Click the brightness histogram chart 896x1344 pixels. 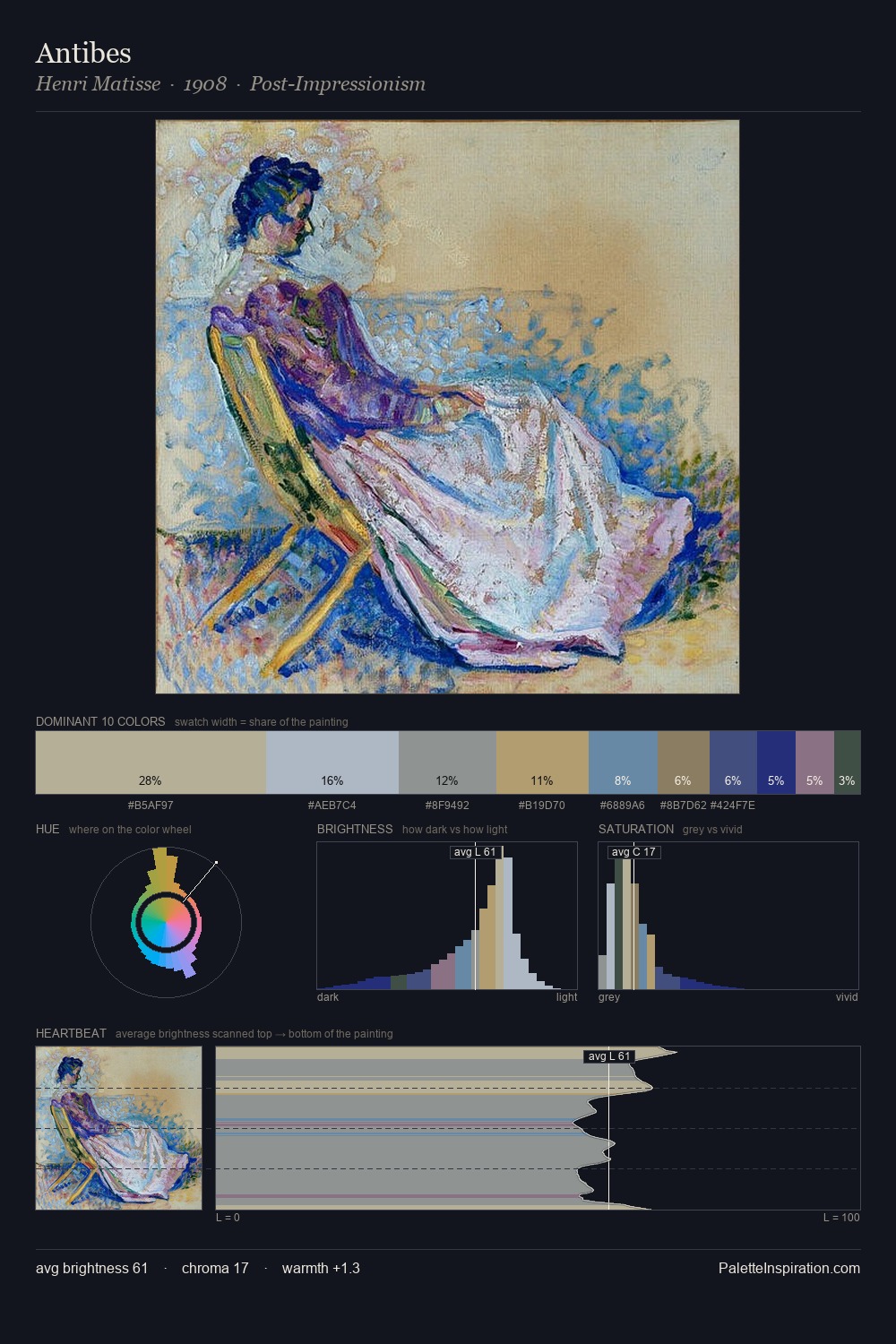[447, 916]
